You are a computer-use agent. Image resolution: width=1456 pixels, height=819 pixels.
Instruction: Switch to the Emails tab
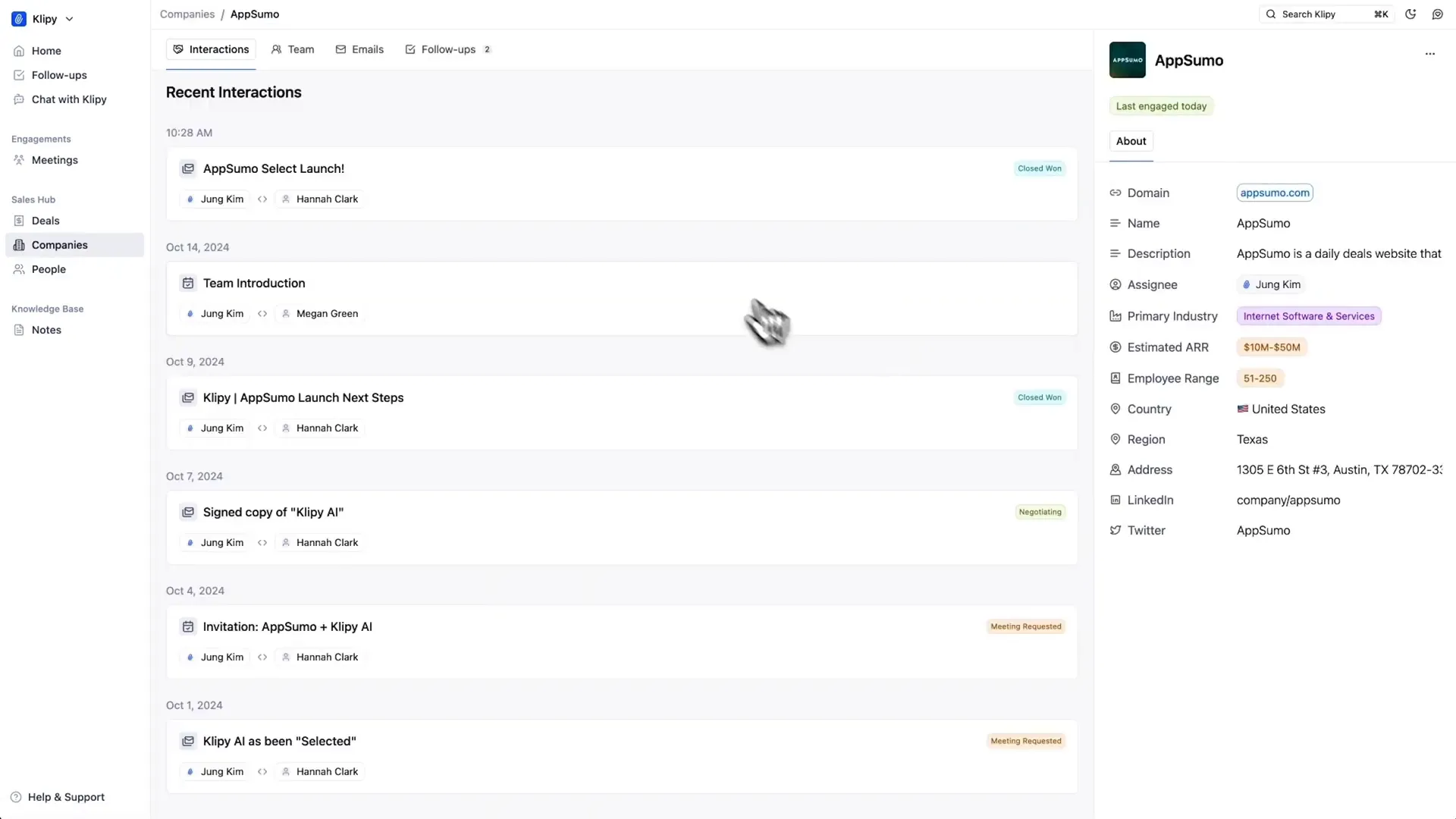click(367, 49)
